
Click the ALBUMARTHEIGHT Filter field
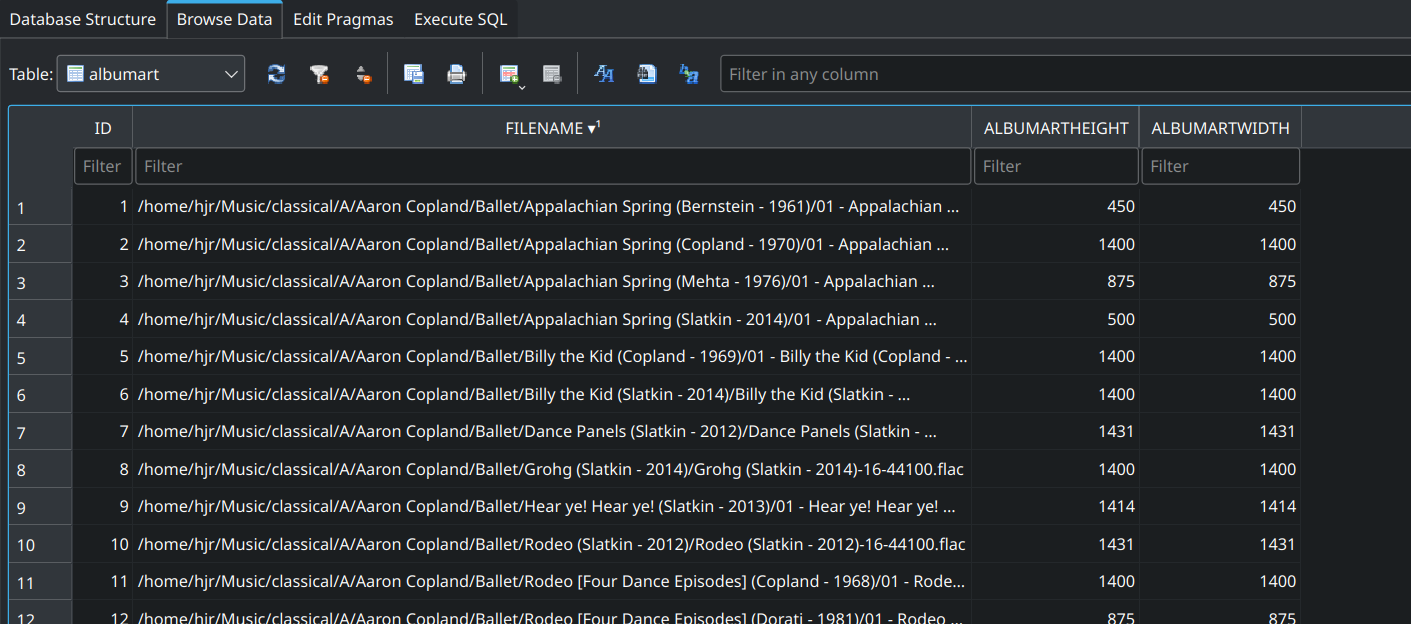[1056, 165]
